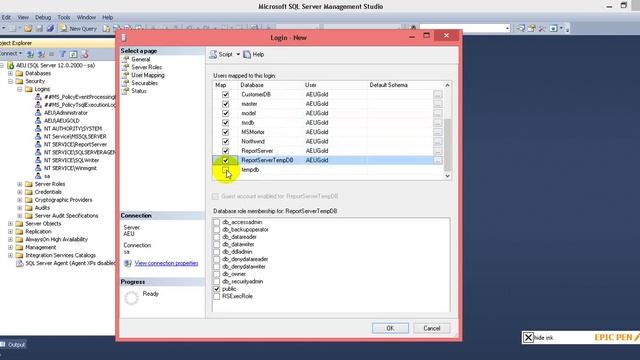Viewport: 640px width, 360px height.
Task: Open the View menu
Action: pos(23,18)
